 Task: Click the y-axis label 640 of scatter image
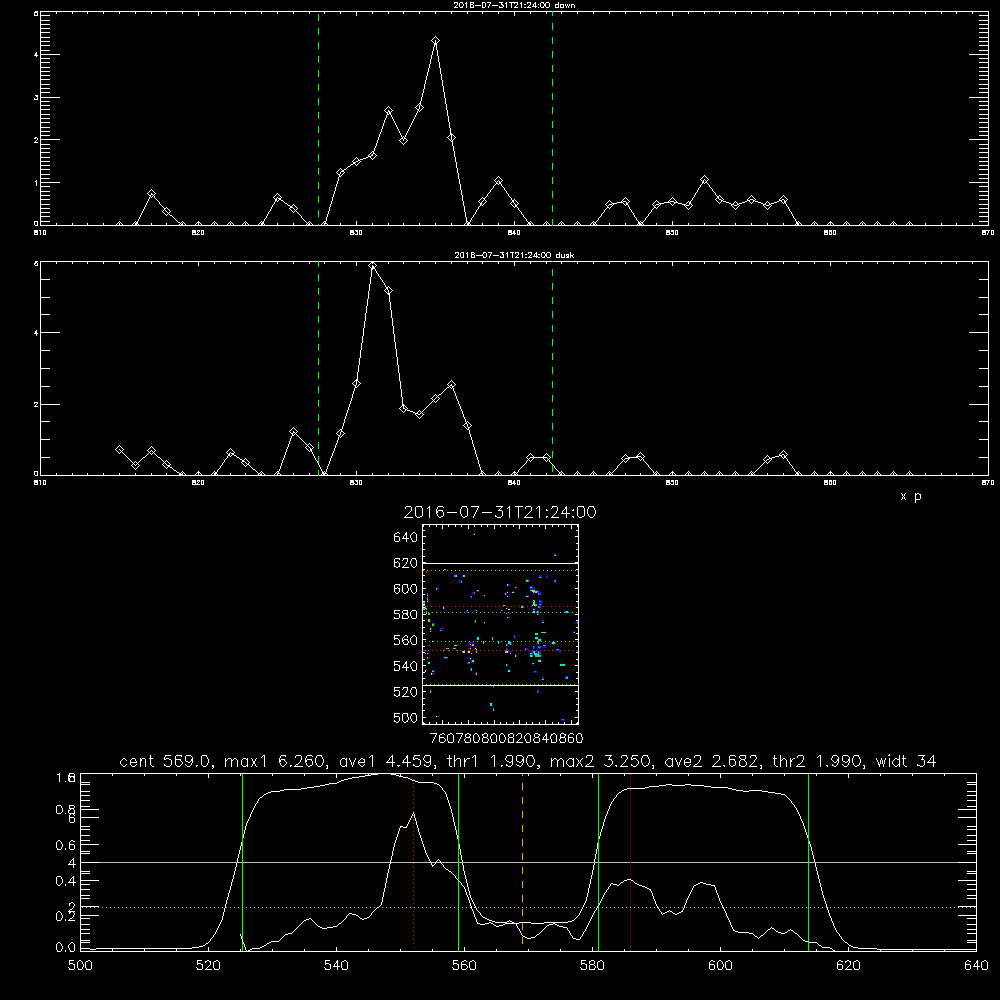click(x=405, y=537)
